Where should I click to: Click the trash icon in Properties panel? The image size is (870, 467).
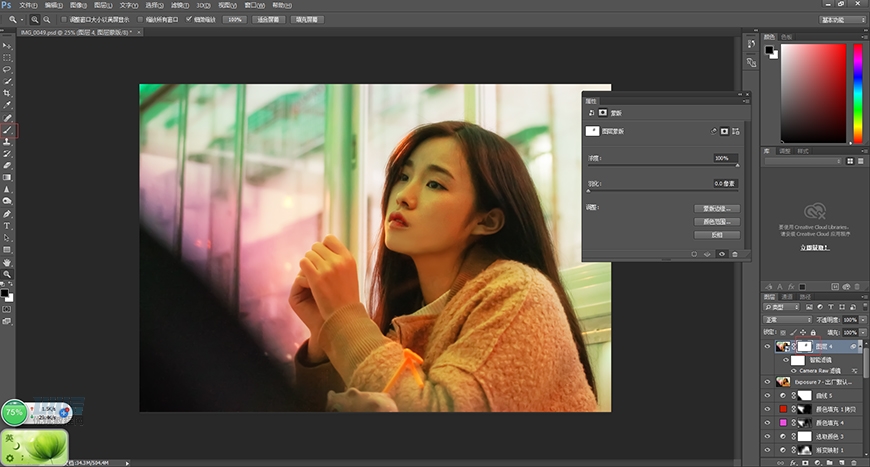pyautogui.click(x=734, y=254)
